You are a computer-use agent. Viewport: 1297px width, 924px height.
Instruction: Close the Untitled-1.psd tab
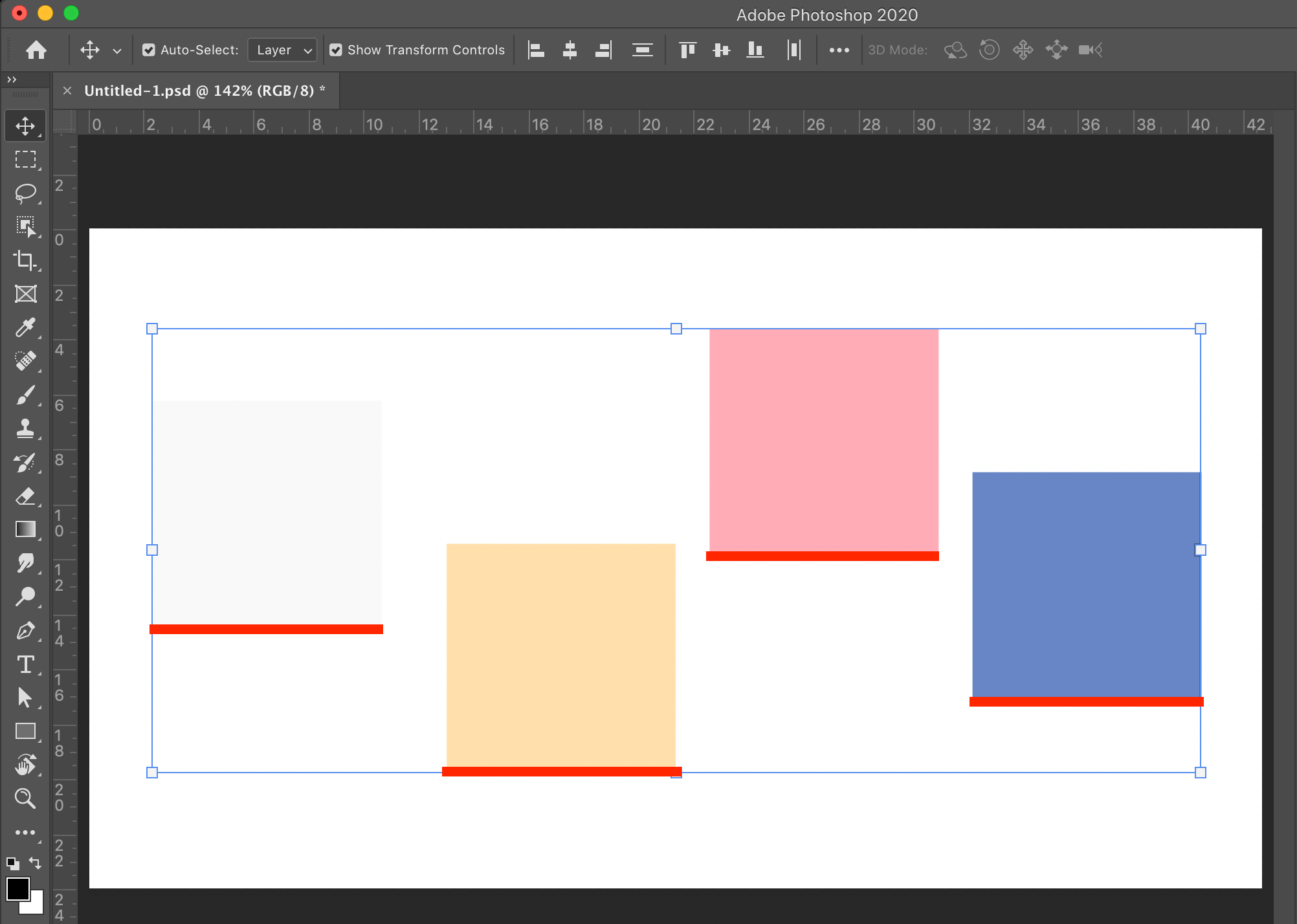(67, 91)
